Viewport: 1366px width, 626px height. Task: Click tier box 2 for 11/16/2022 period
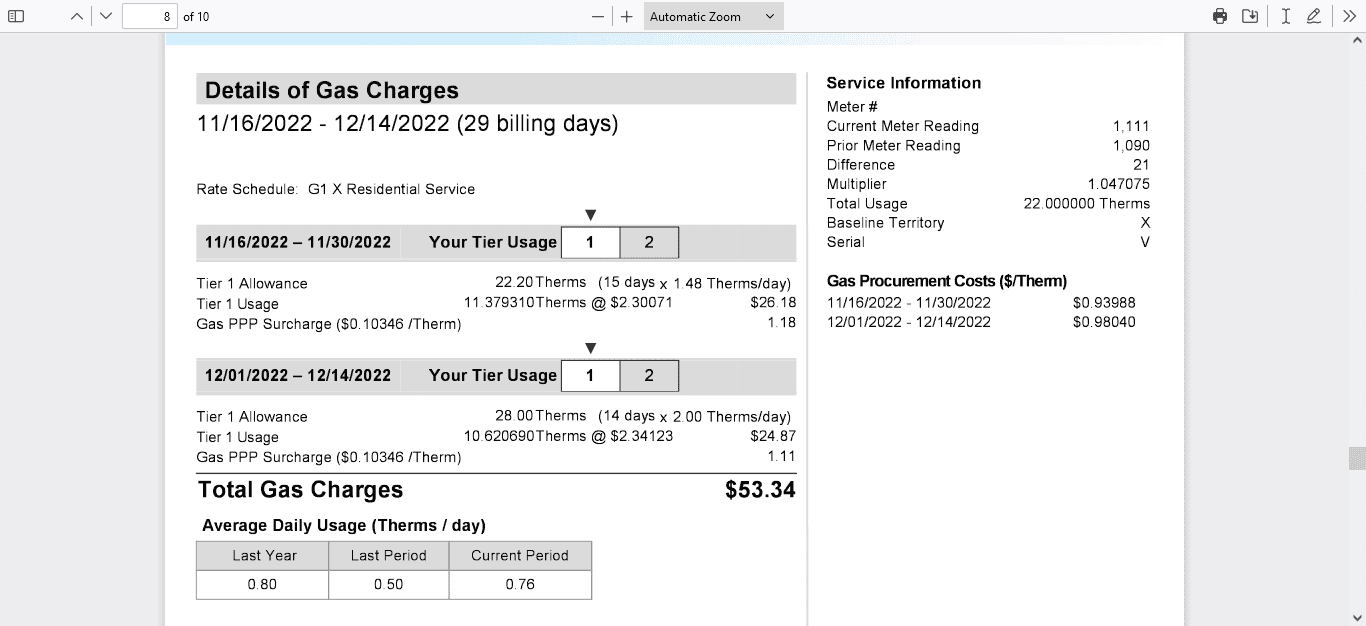[649, 242]
